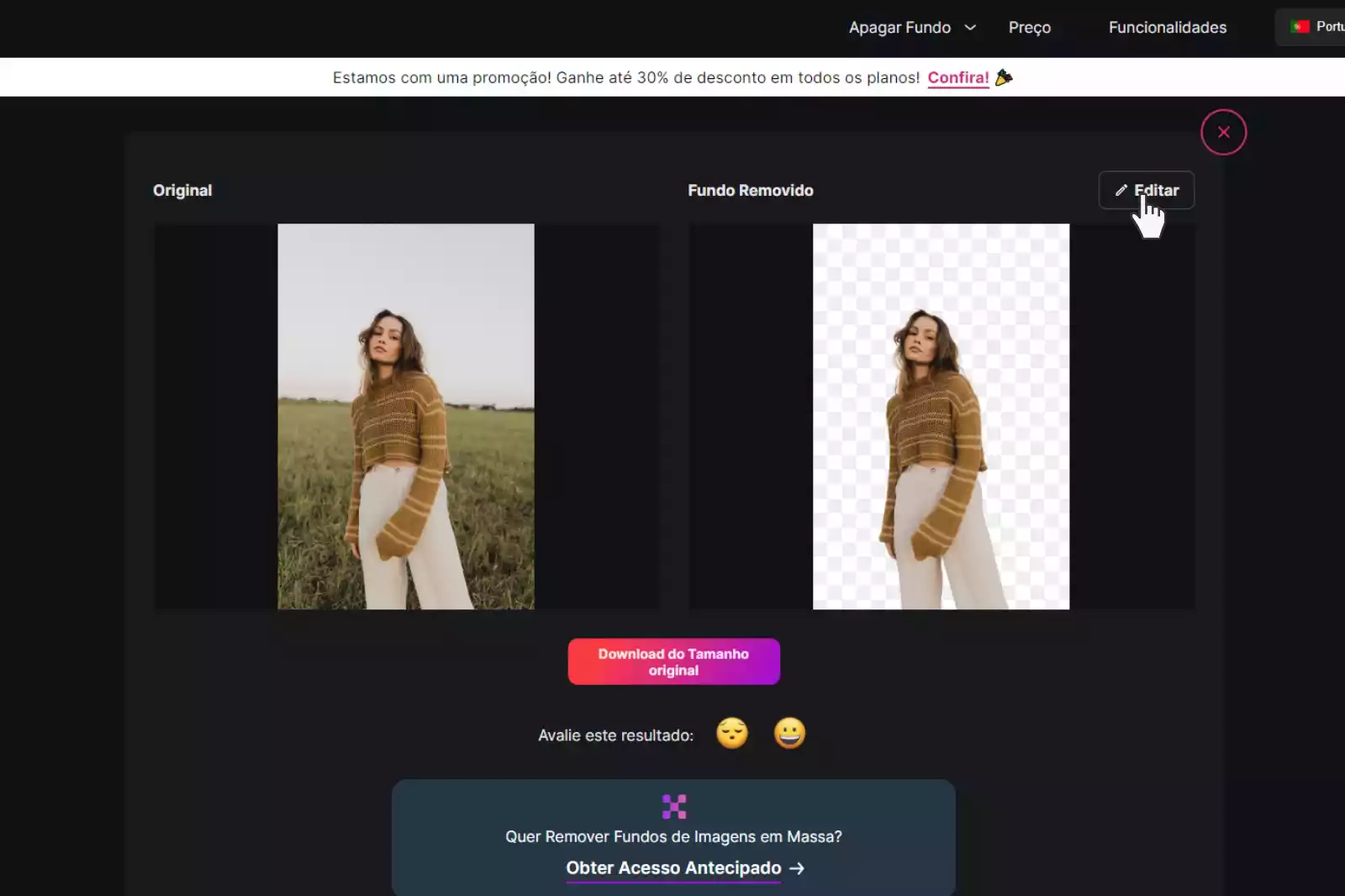Viewport: 1345px width, 896px height.
Task: Click the Obter Acesso Antecipado link
Action: (672, 868)
